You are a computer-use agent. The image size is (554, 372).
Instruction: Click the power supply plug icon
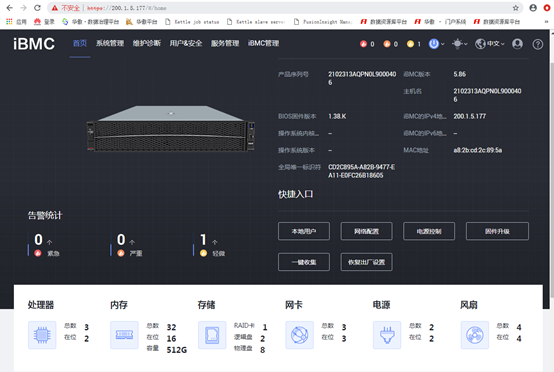pyautogui.click(x=387, y=335)
